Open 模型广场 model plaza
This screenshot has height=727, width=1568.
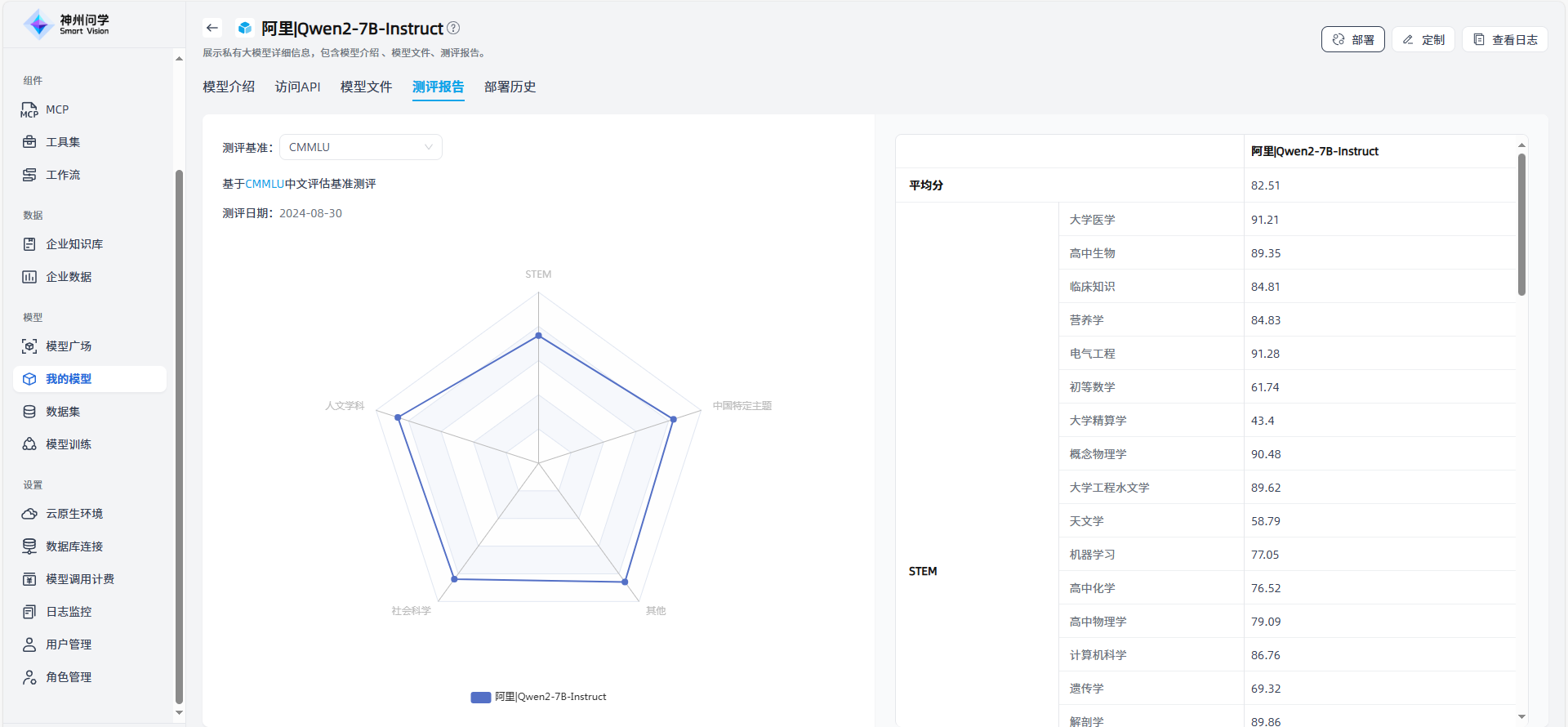click(68, 346)
